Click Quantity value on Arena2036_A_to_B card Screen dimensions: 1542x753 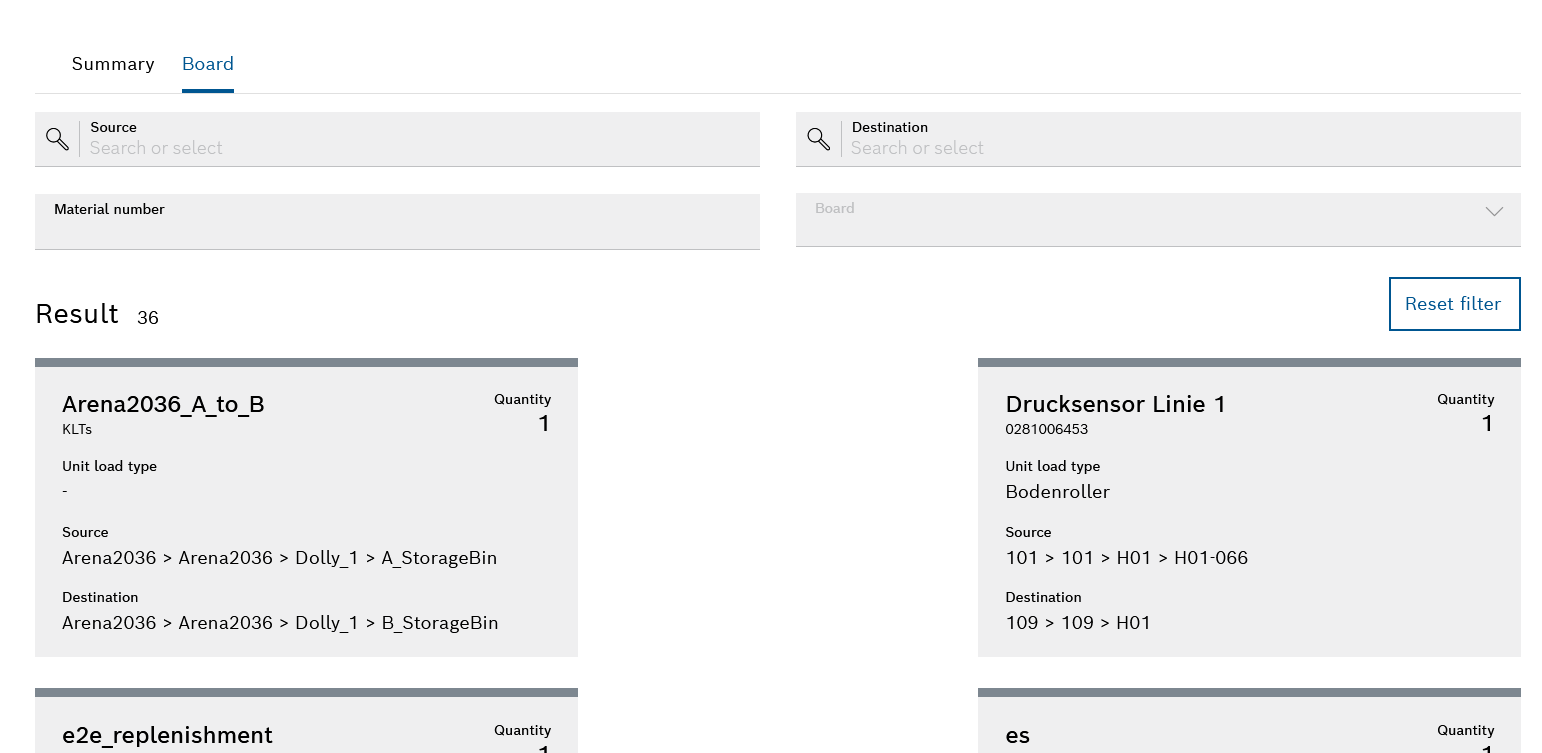coord(544,424)
